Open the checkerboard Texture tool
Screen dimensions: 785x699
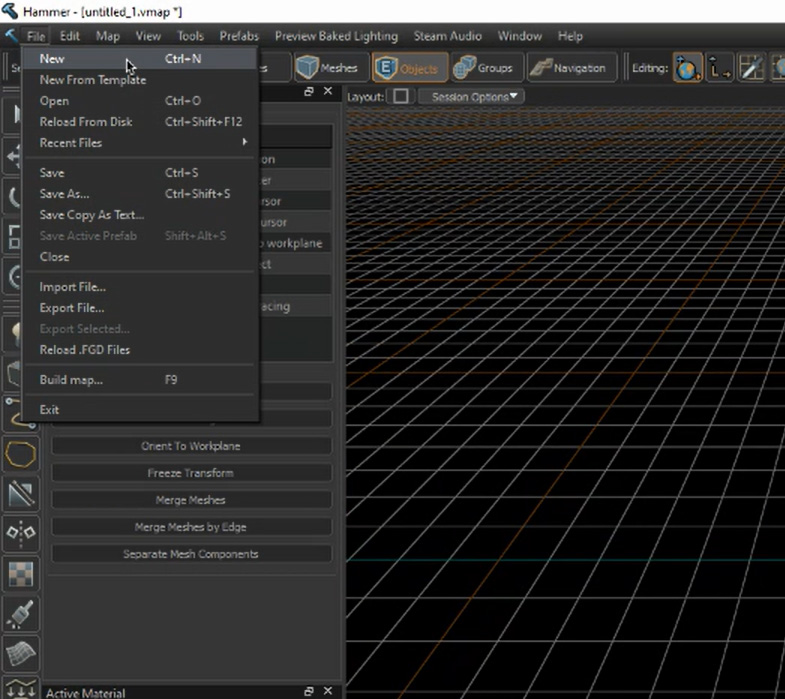pos(21,574)
